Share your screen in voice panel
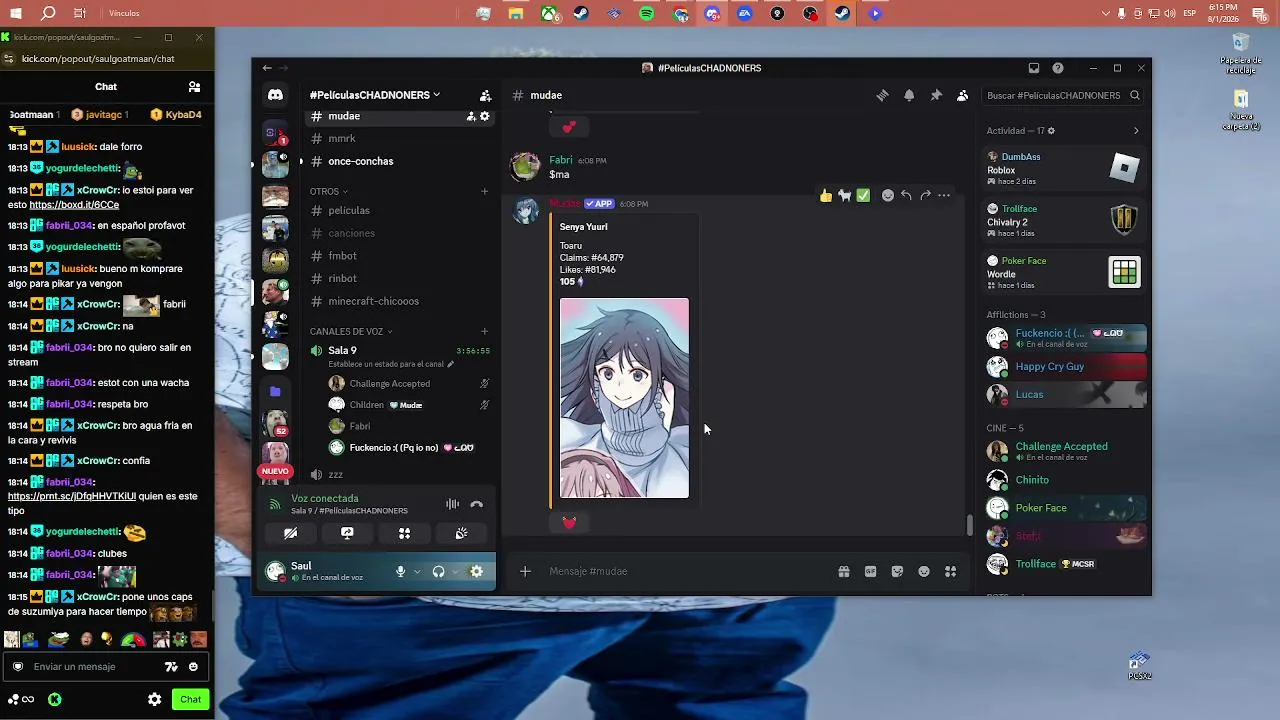 (347, 534)
